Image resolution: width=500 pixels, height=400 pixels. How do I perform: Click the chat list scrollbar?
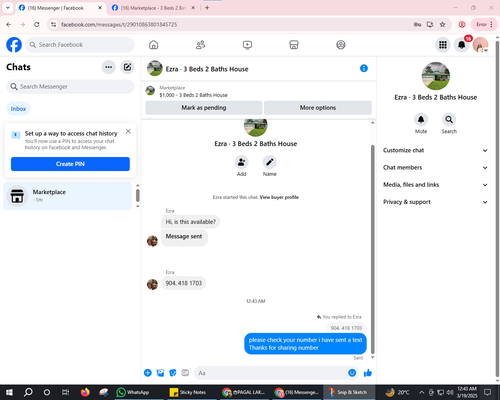point(138,195)
